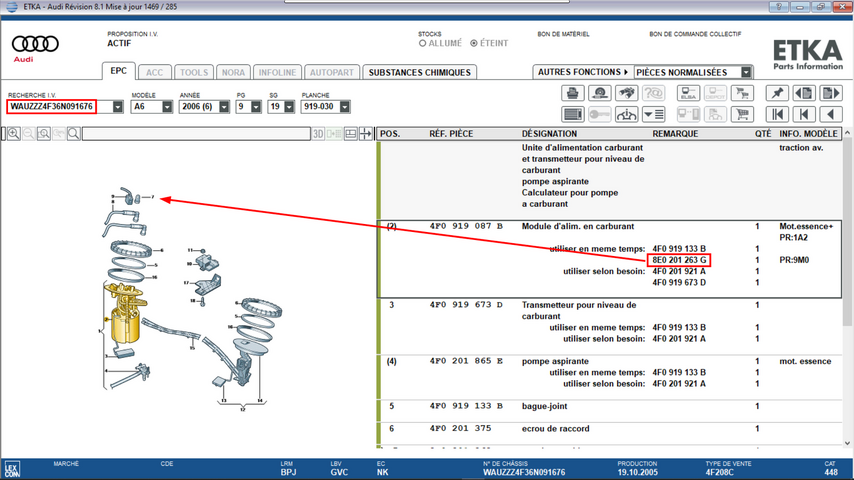854x480 pixels.
Task: Click remark part number 8E0 201 263 G
Action: (679, 260)
